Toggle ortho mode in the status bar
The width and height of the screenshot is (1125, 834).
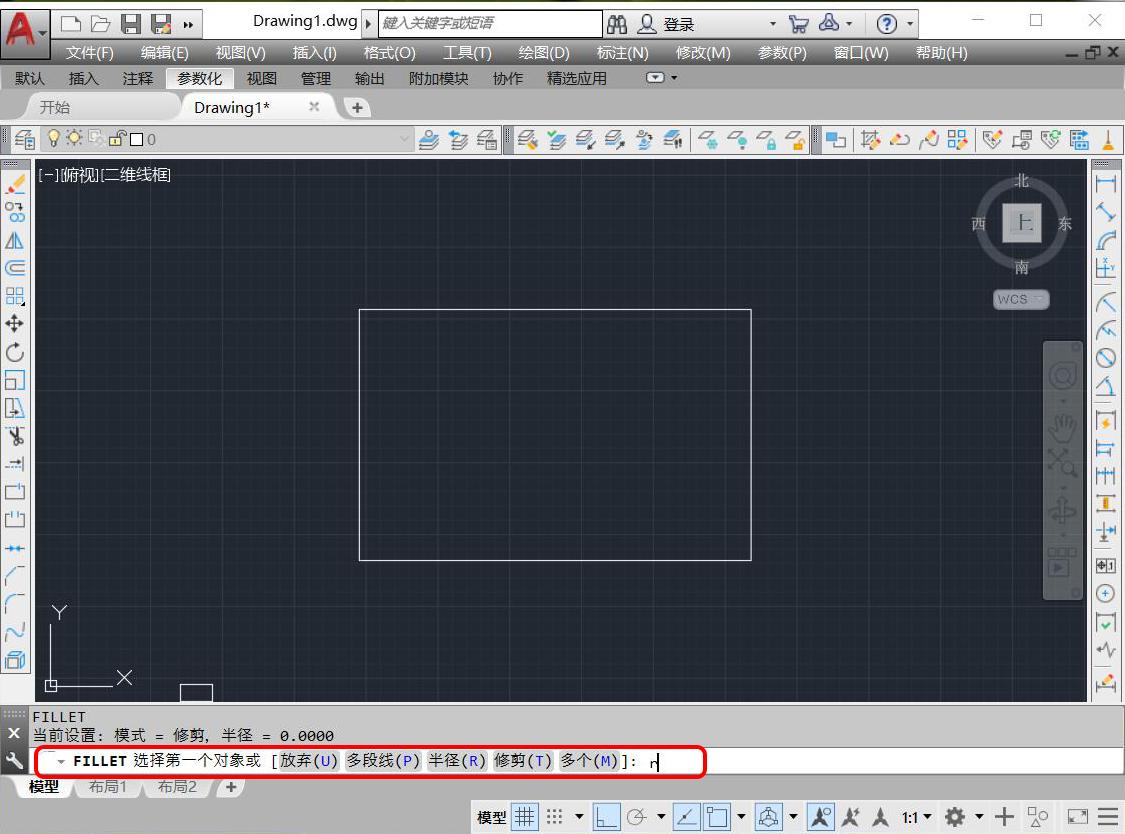pyautogui.click(x=607, y=816)
